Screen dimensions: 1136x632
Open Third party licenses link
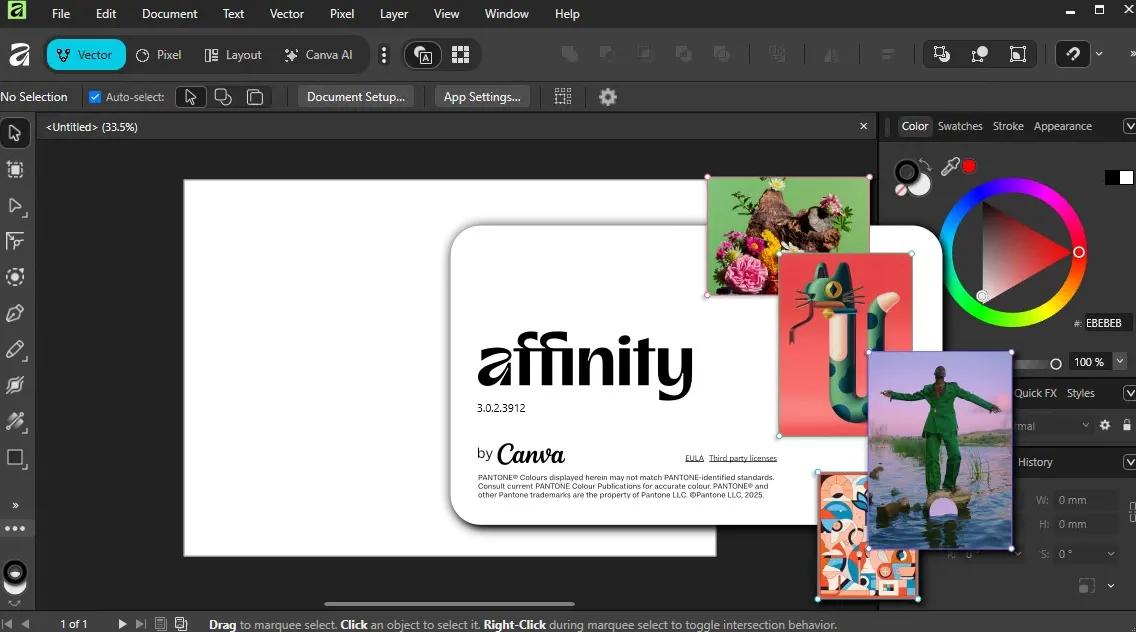click(743, 458)
